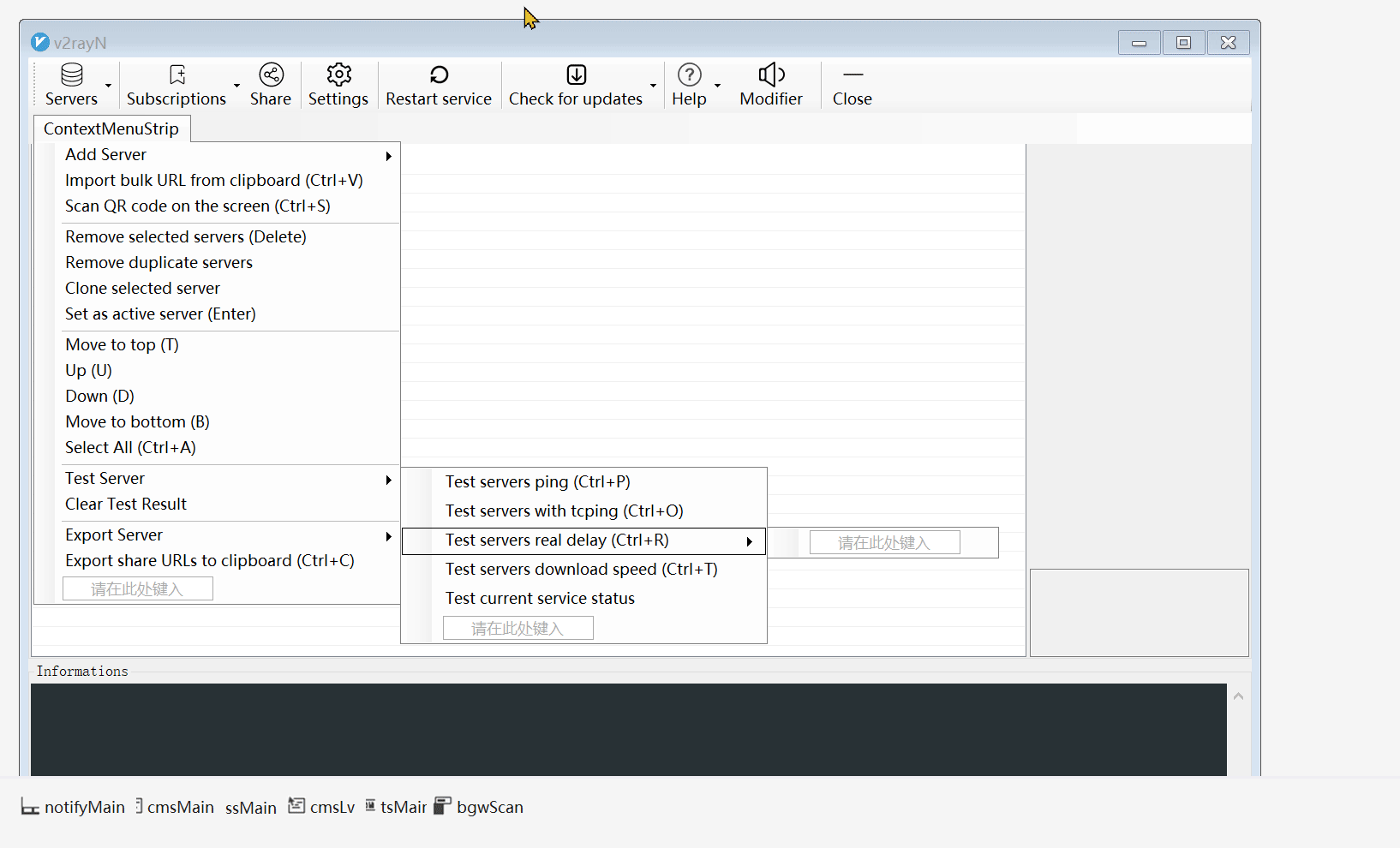Expand the Add Server submenu

388,156
